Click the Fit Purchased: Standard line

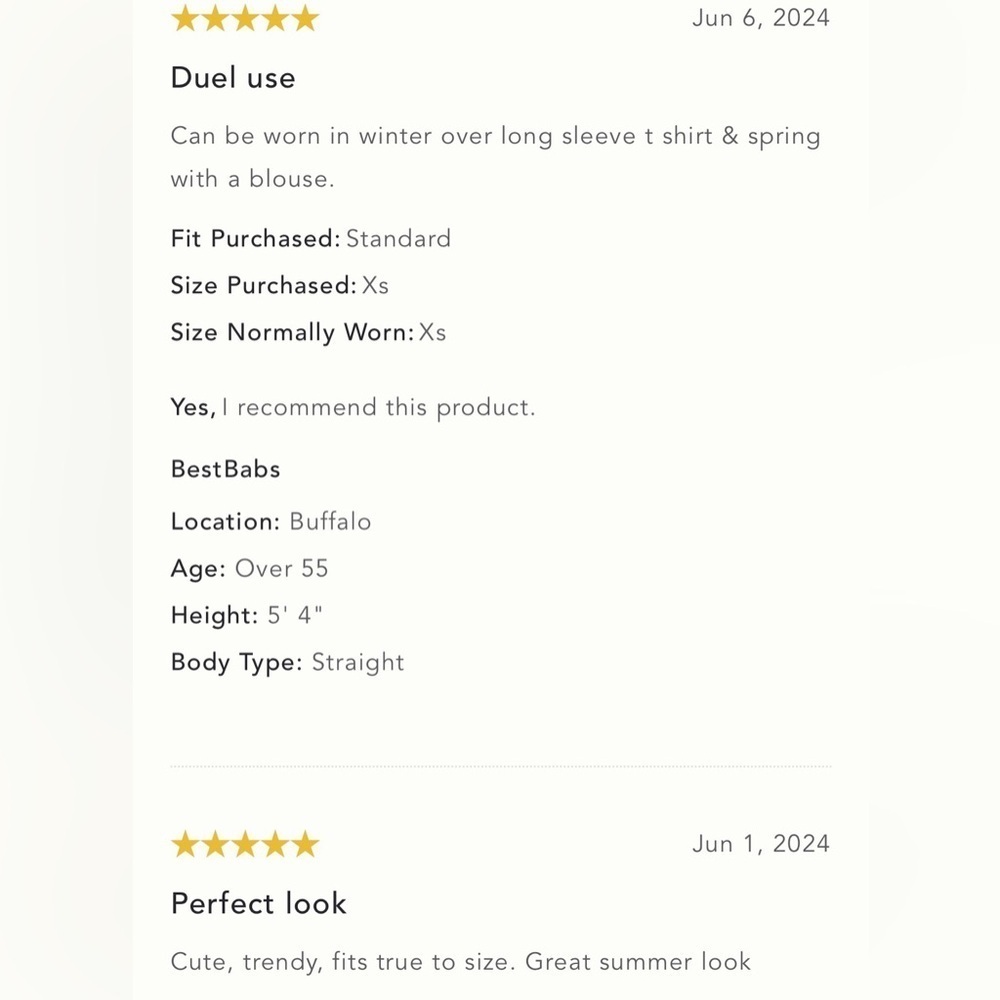click(311, 239)
